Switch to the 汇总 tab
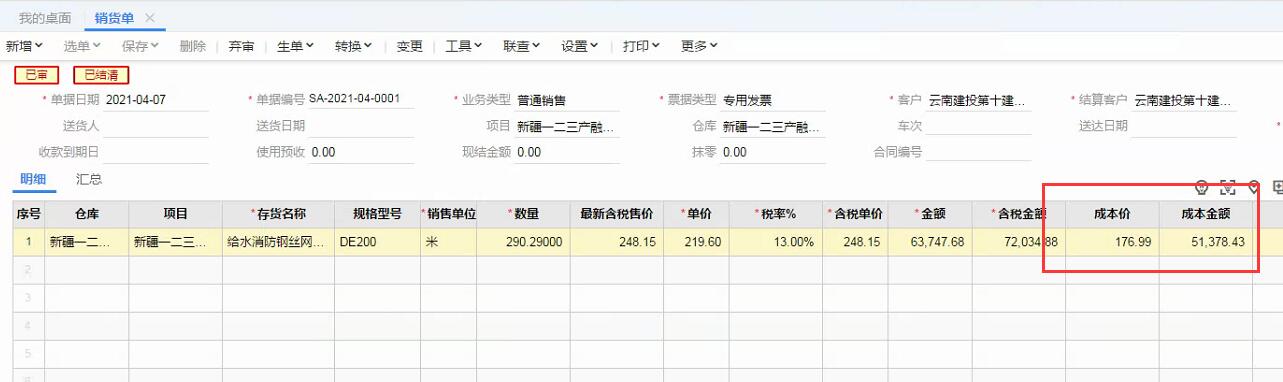 pyautogui.click(x=89, y=179)
